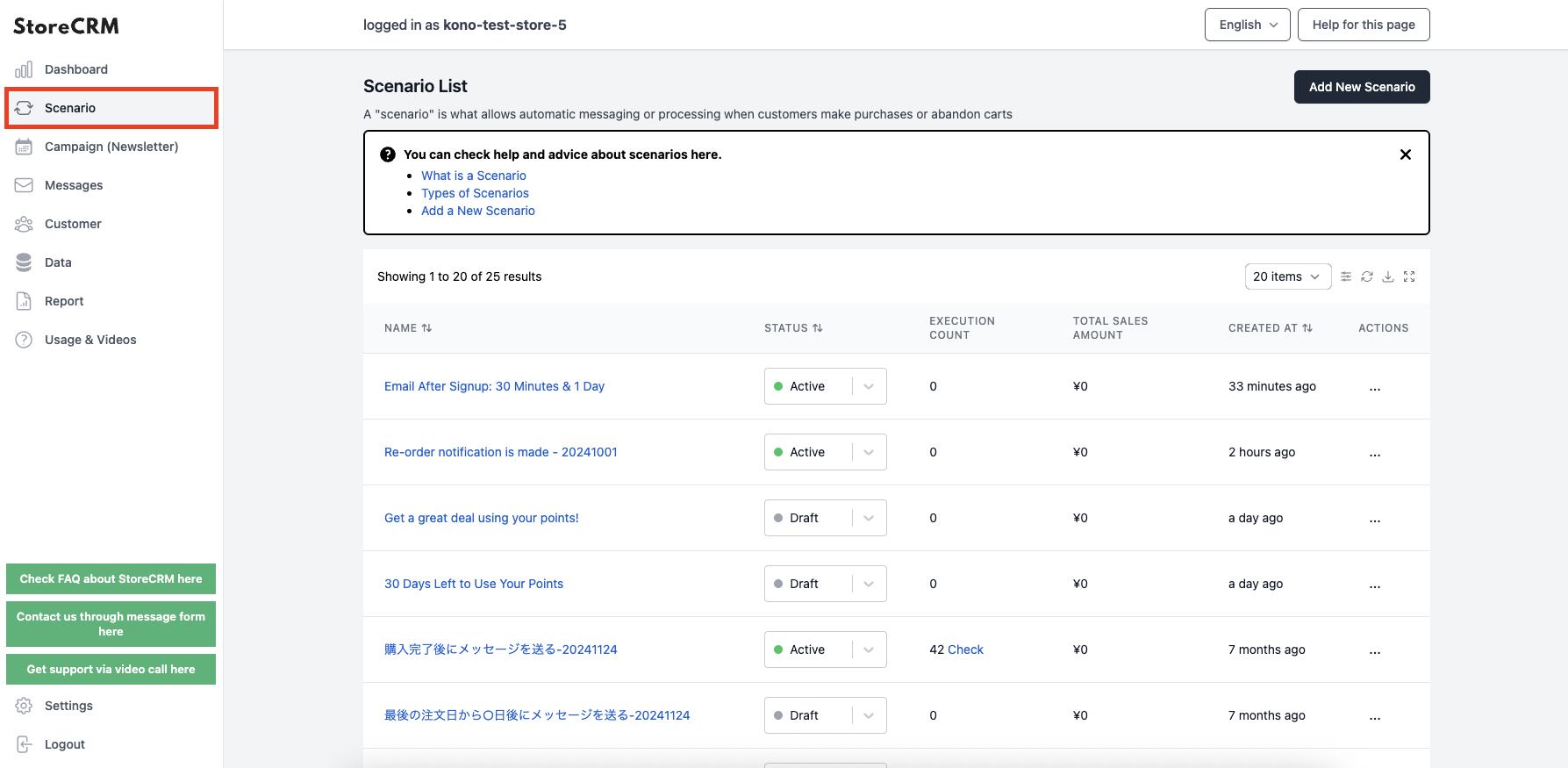Screen dimensions: 1568x768
Task: Click Add New Scenario button
Action: click(x=1362, y=87)
